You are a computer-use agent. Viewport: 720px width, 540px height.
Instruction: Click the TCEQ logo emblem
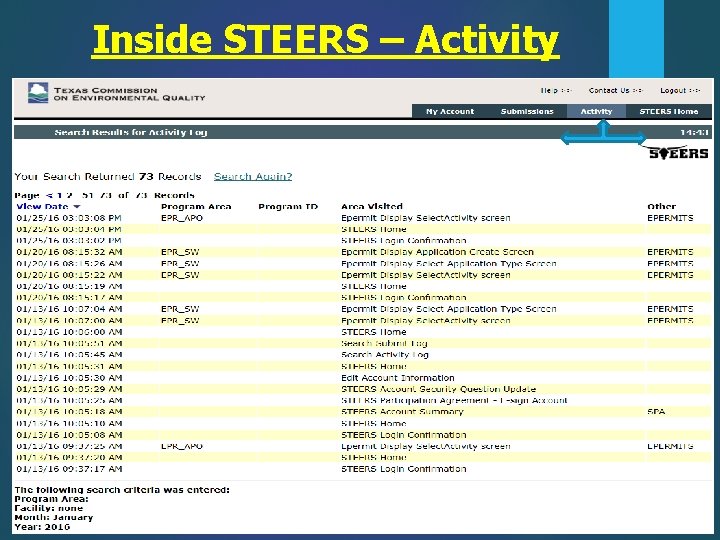click(x=38, y=93)
